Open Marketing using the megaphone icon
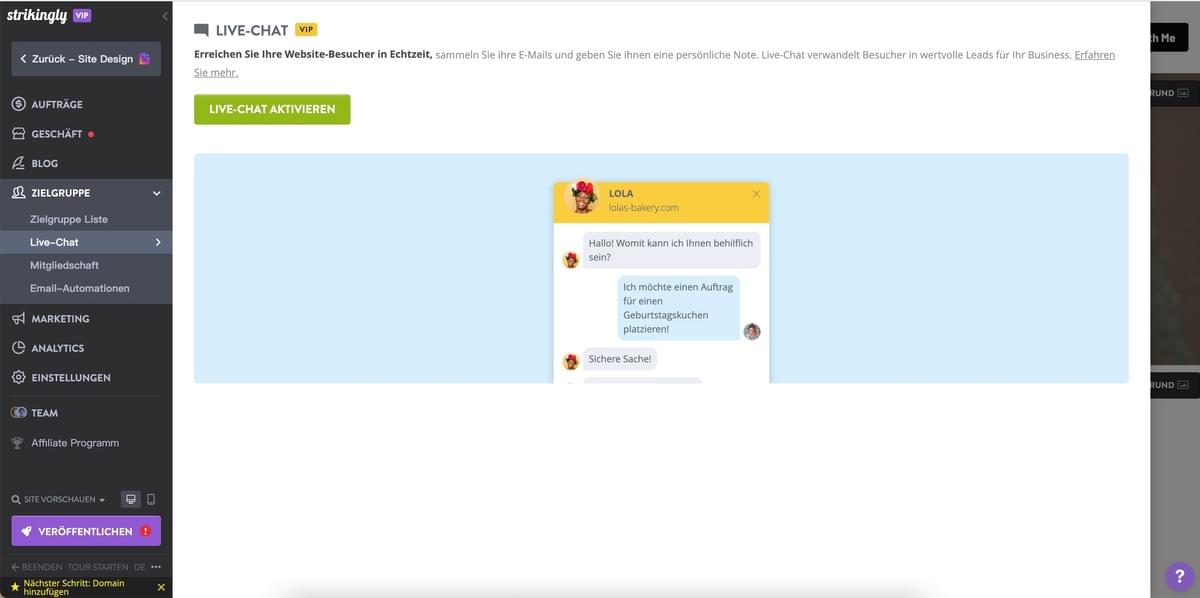The height and width of the screenshot is (598, 1200). (17, 318)
